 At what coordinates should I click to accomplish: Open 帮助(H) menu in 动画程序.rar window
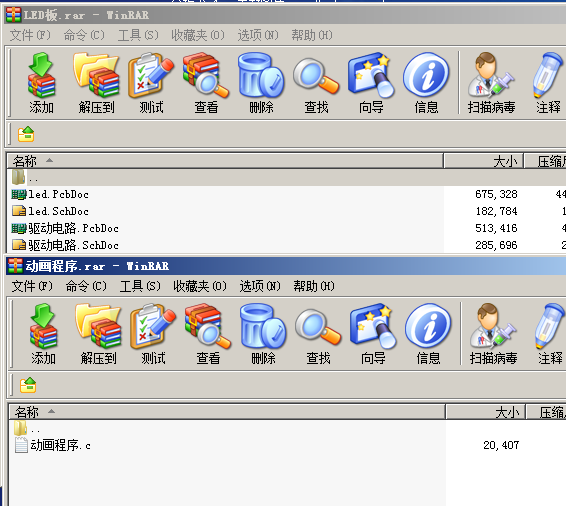[314, 286]
